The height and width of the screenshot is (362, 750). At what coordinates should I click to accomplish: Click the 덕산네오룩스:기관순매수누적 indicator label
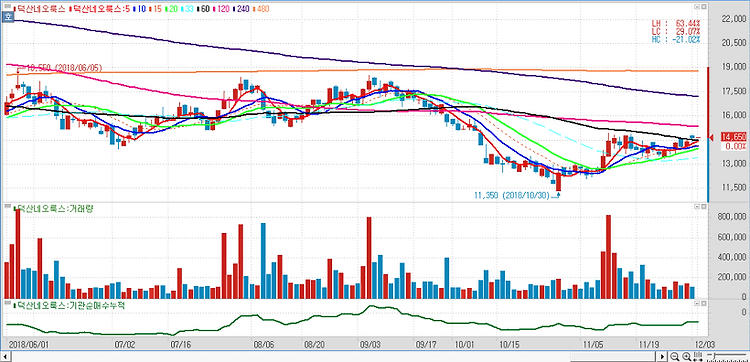click(x=69, y=305)
